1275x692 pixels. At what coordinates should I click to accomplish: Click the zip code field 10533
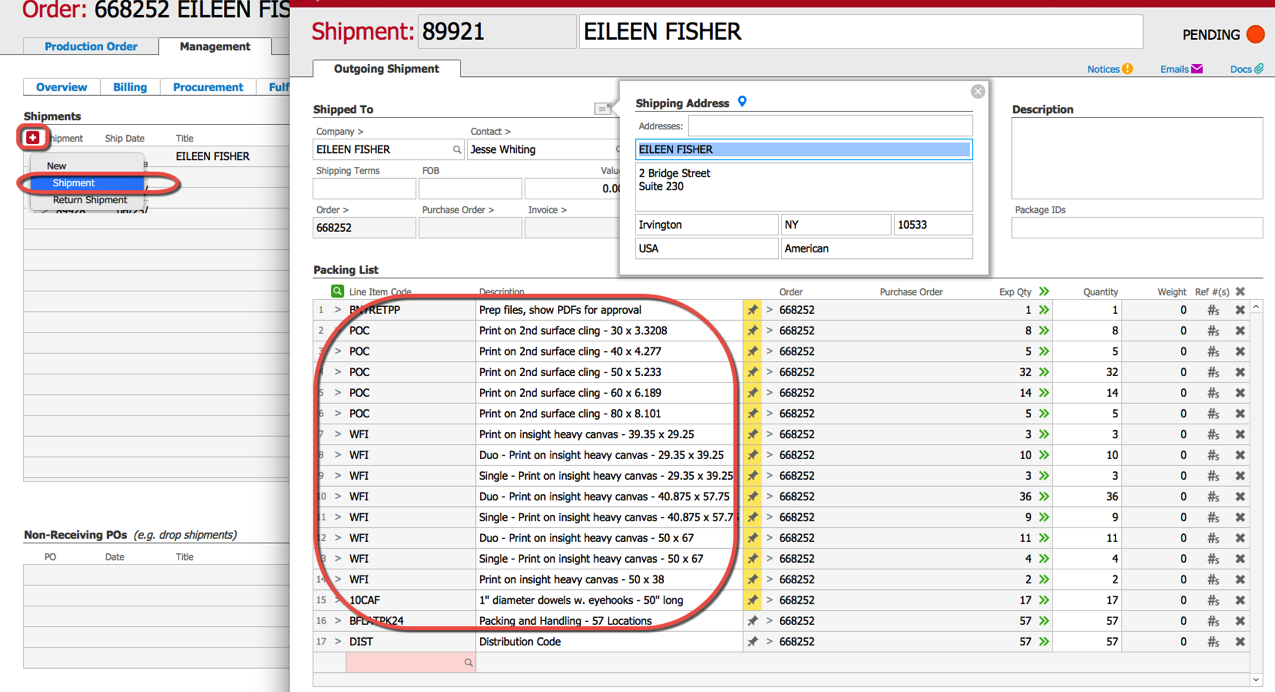[932, 225]
